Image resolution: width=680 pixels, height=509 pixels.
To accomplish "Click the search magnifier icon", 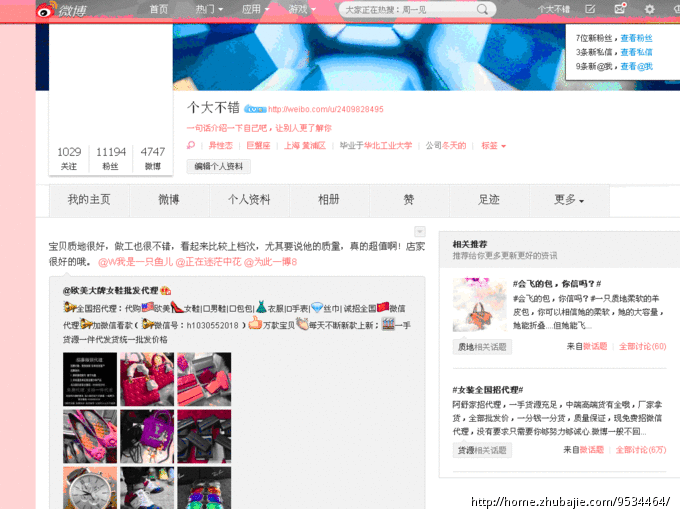I will pyautogui.click(x=482, y=10).
